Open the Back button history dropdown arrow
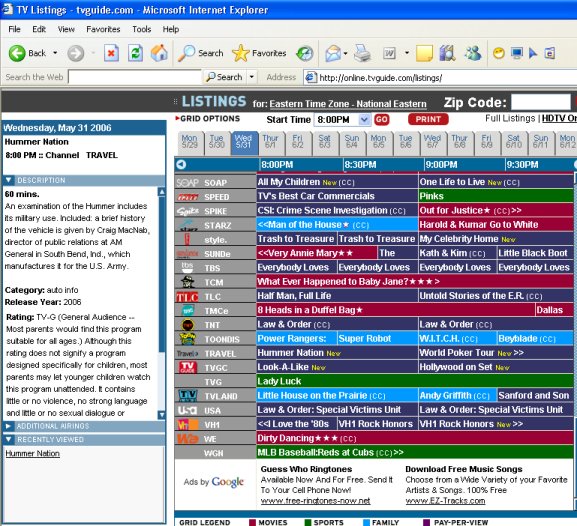577x526 pixels. coord(55,53)
